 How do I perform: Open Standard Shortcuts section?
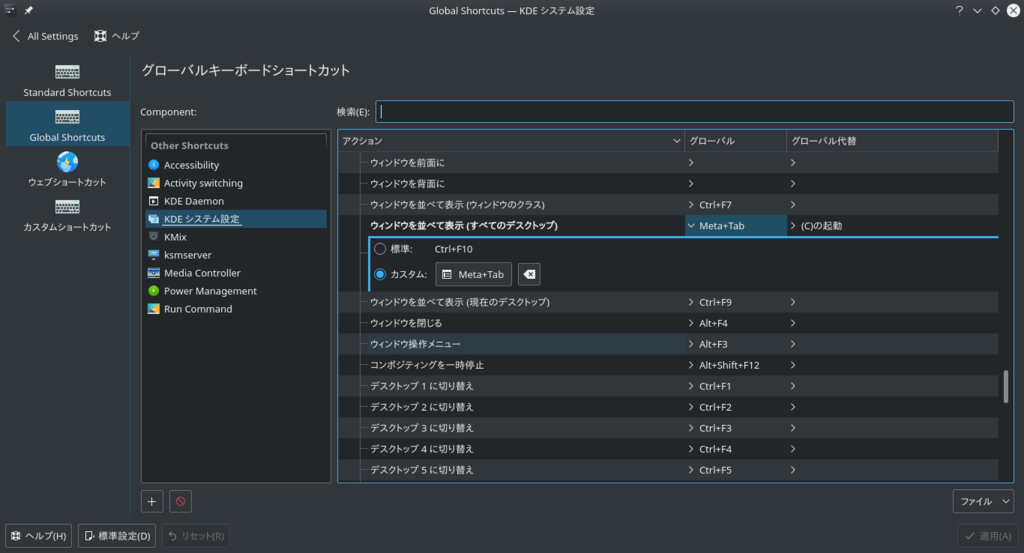67,78
